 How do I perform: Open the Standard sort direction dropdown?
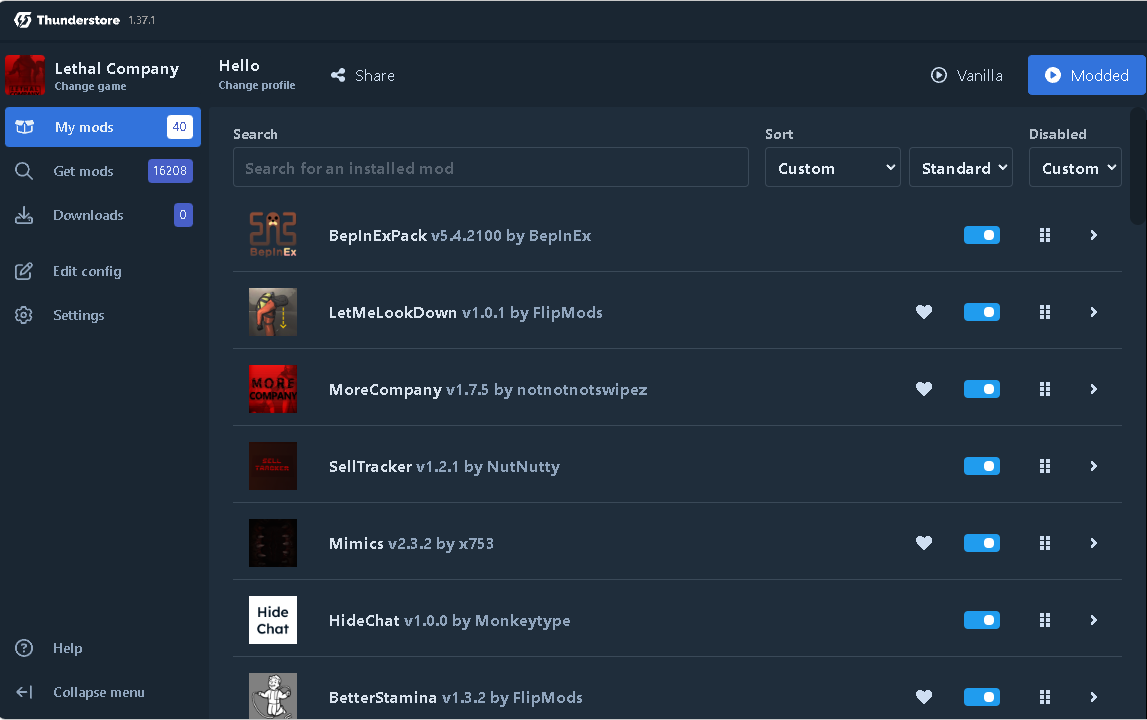[960, 168]
